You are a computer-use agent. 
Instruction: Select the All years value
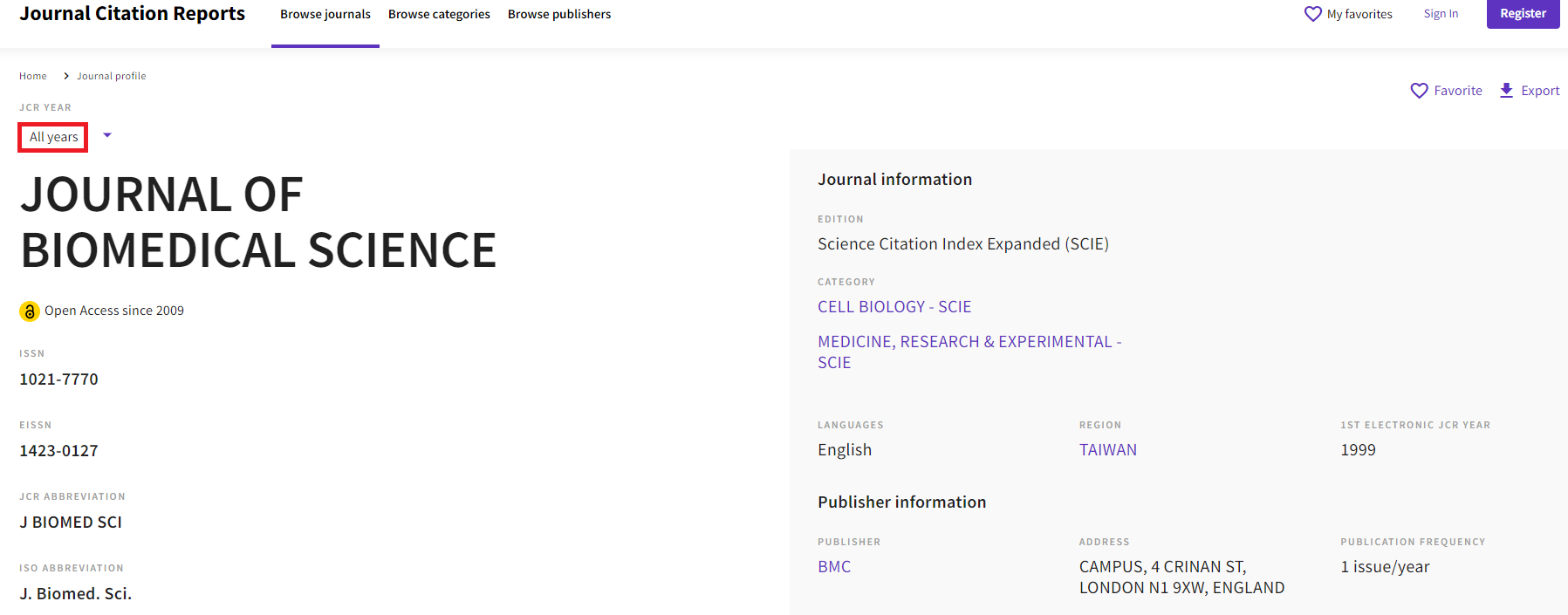[x=53, y=137]
